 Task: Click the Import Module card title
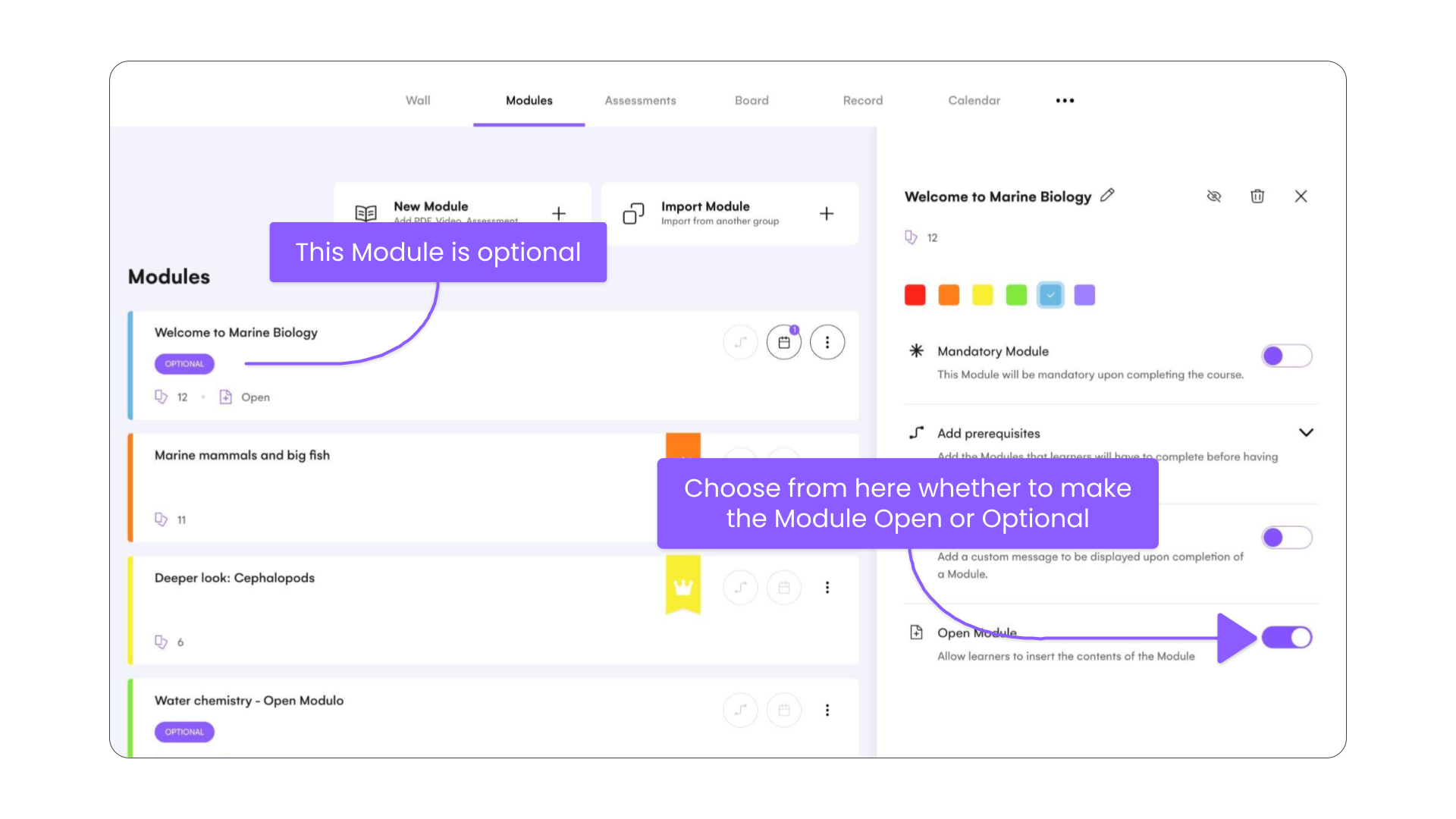pos(705,206)
